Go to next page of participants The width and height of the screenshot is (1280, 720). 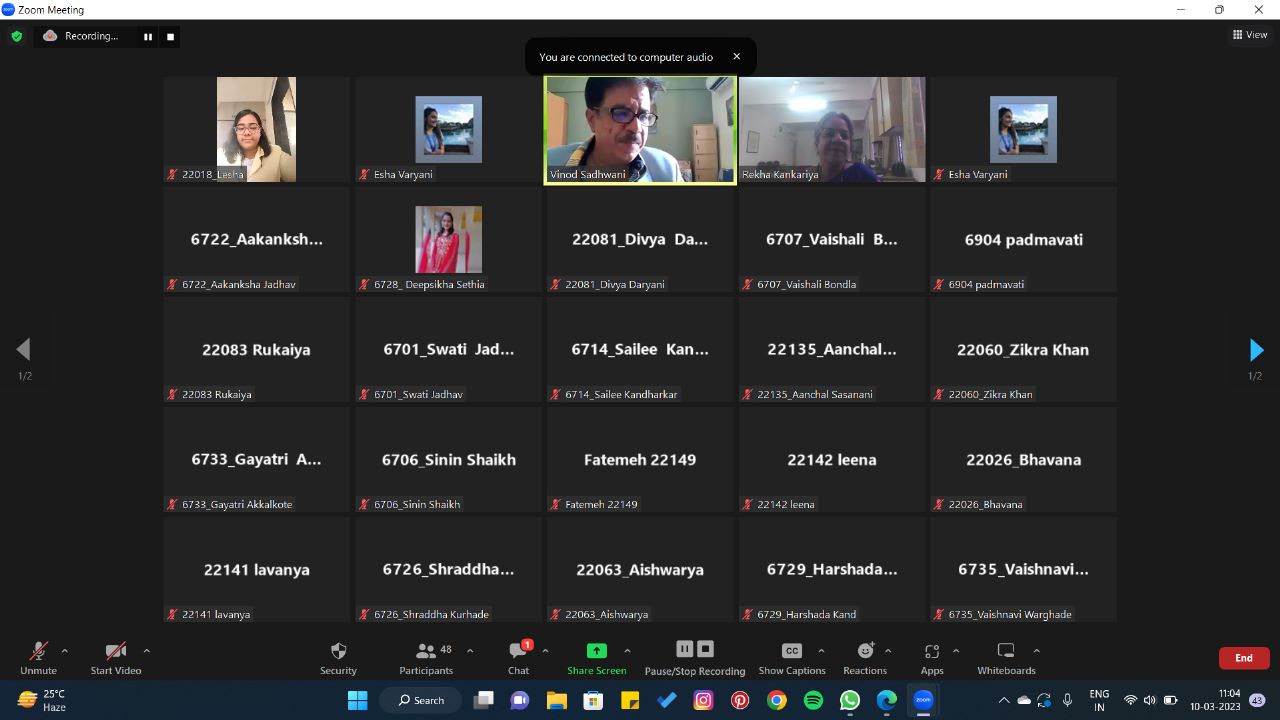click(x=1256, y=350)
